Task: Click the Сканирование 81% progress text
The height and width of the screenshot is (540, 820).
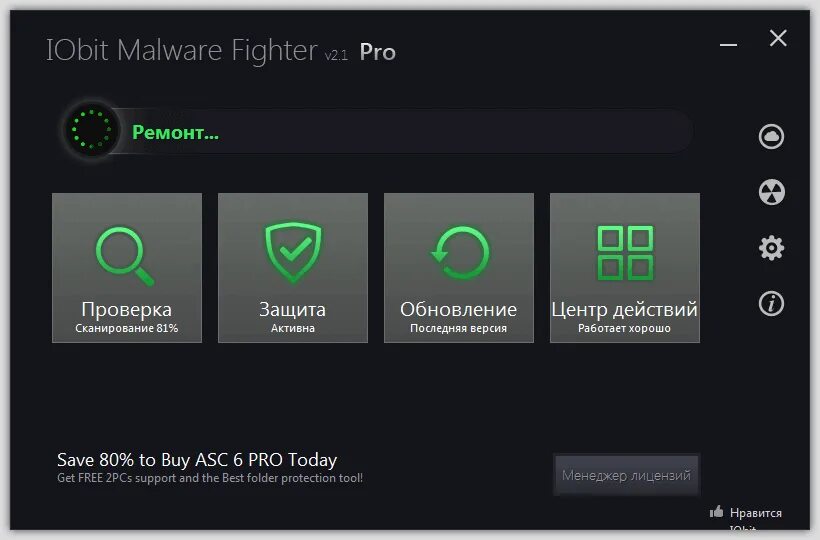Action: [127, 328]
